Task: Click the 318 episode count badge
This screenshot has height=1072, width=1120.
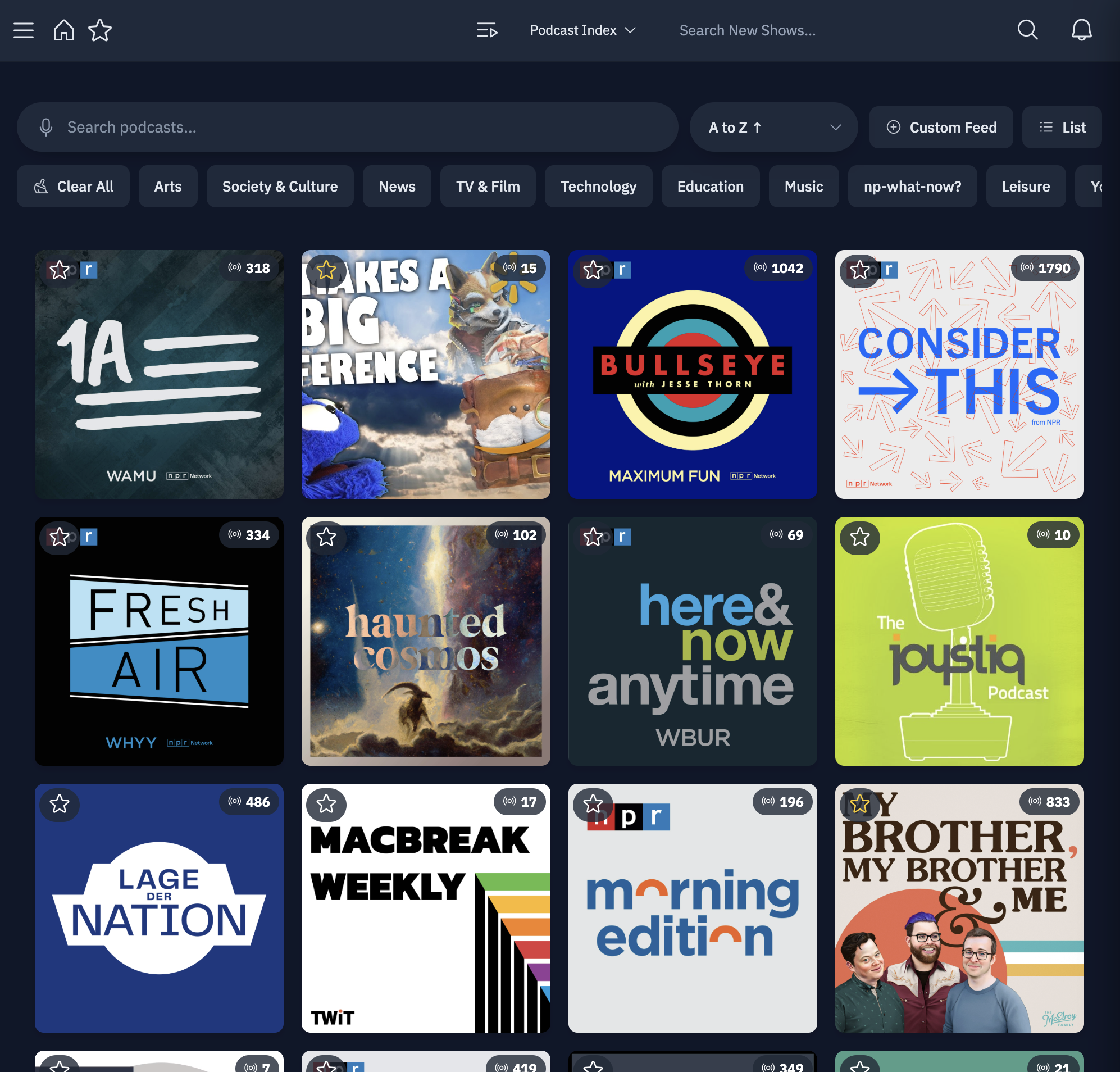Action: (249, 268)
